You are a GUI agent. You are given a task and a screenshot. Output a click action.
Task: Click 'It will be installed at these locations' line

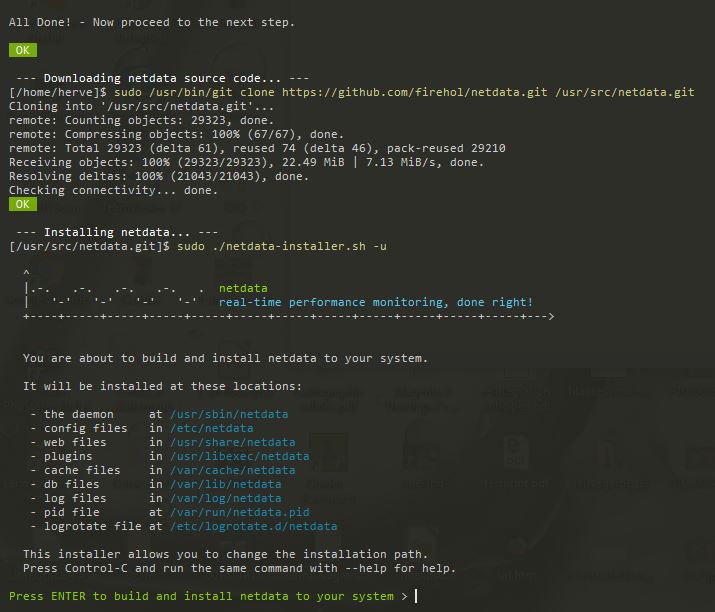(x=162, y=386)
